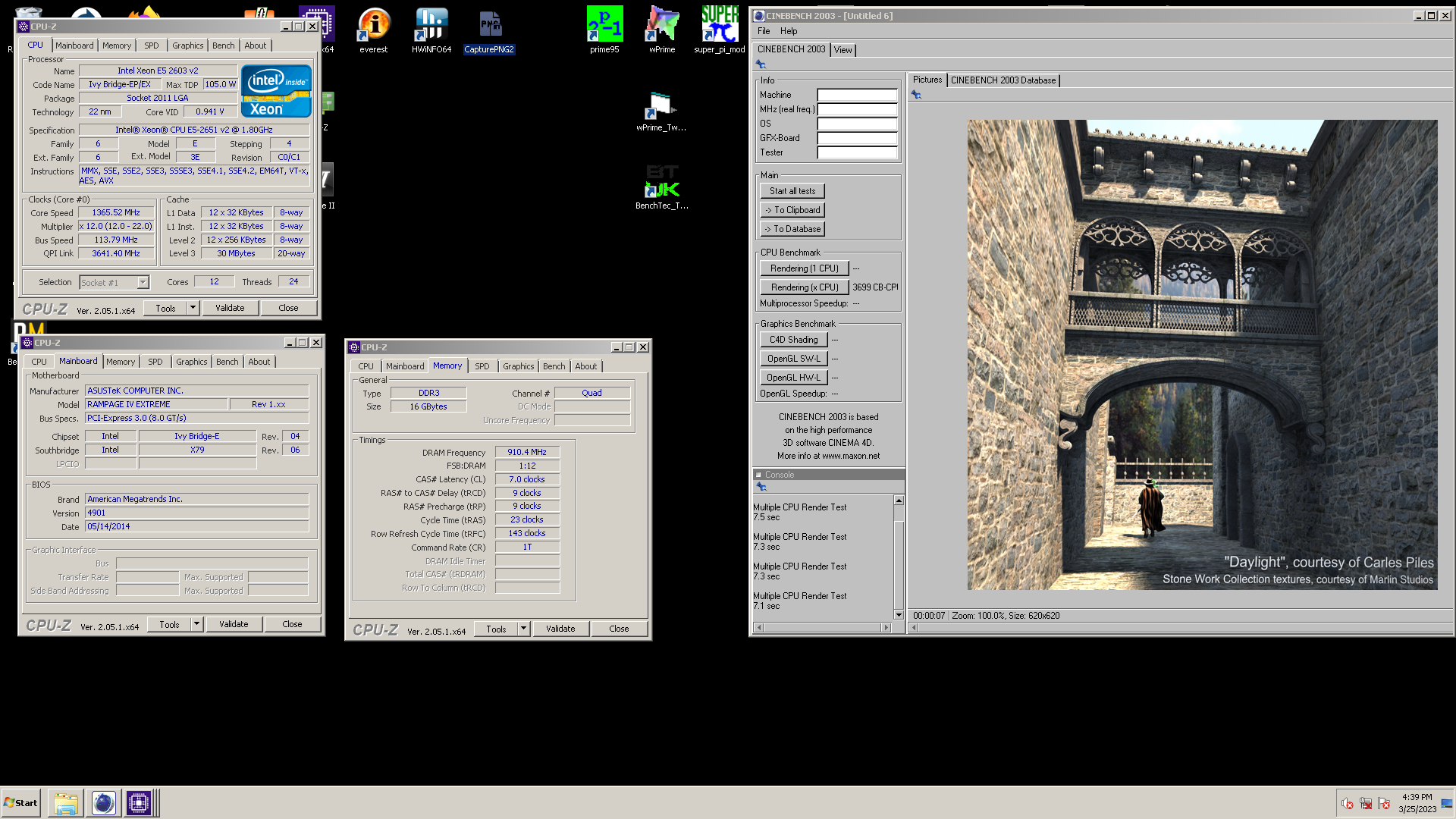This screenshot has height=819, width=1456.
Task: Run Rendering (x CPU) benchmark
Action: (805, 287)
